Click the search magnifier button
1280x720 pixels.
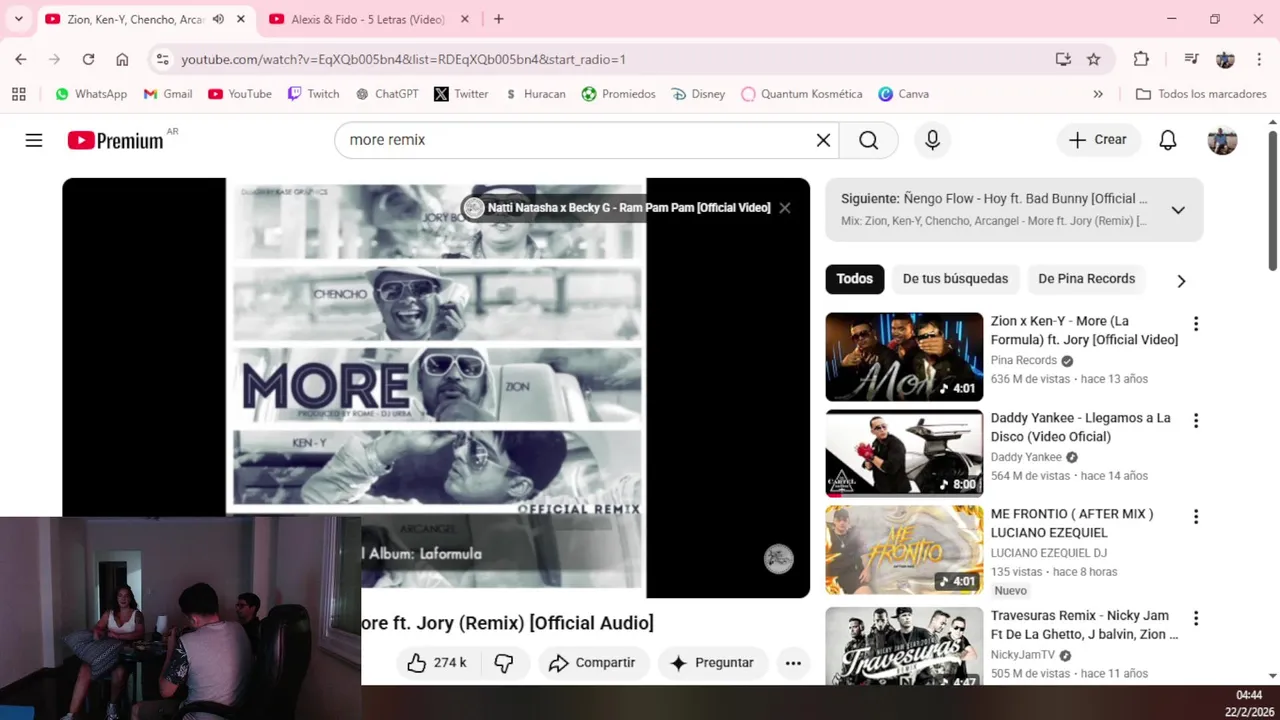tap(868, 140)
